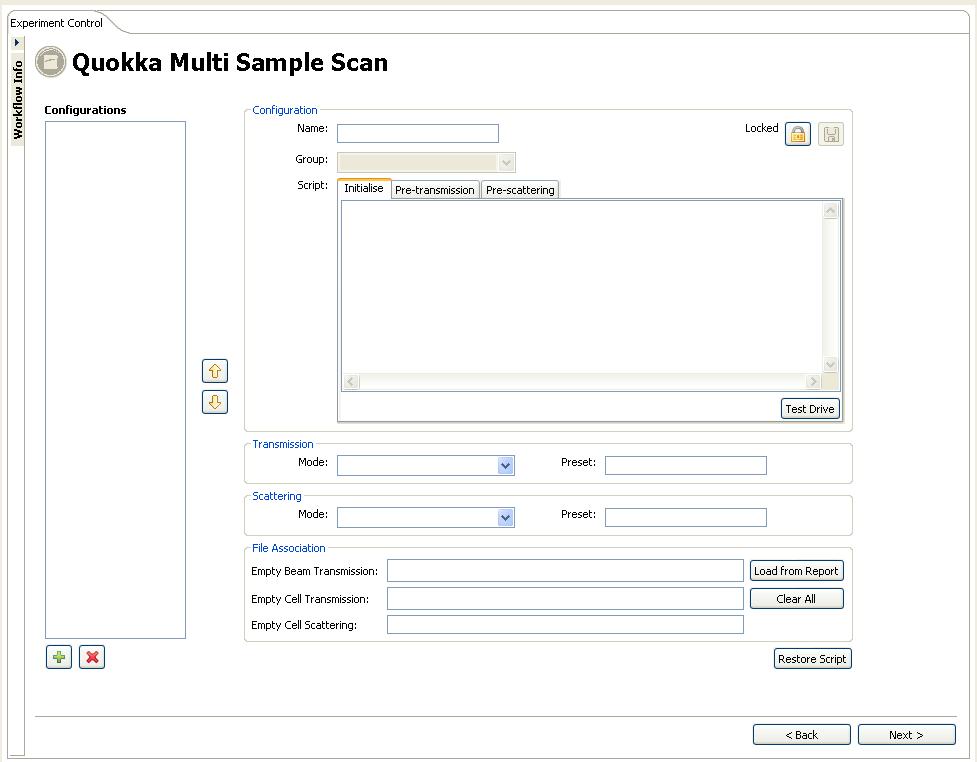Click the script area horizontal scrollbar
Viewport: 977px width, 762px height.
(x=582, y=382)
